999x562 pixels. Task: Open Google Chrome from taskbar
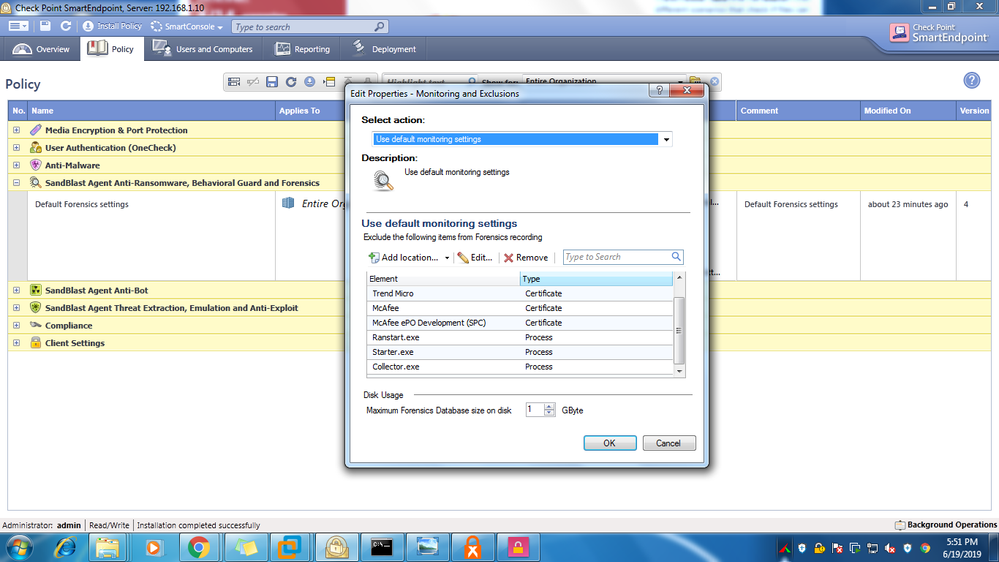point(199,547)
